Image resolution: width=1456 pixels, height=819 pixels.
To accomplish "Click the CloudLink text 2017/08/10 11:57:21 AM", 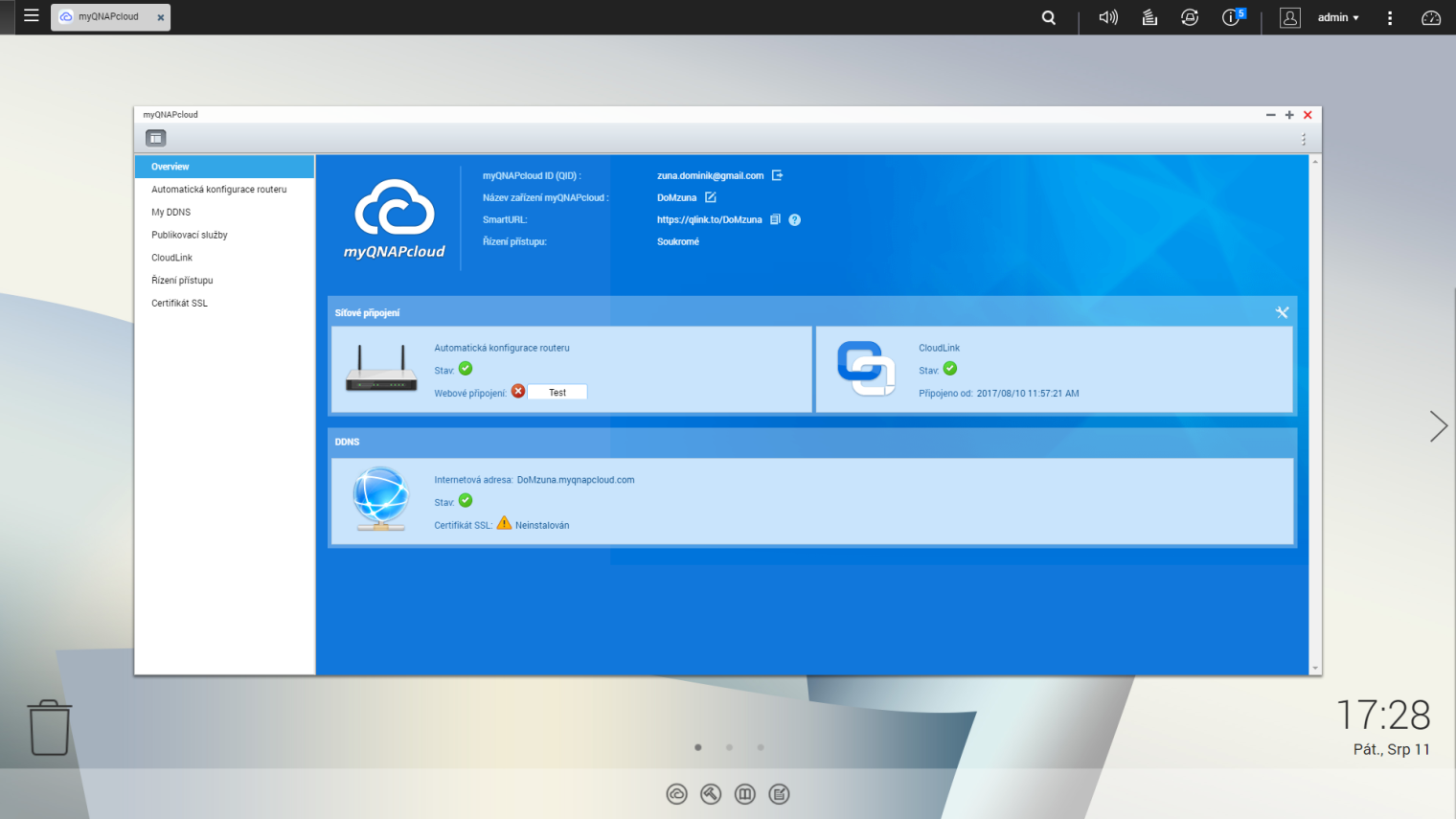I will (x=1028, y=394).
